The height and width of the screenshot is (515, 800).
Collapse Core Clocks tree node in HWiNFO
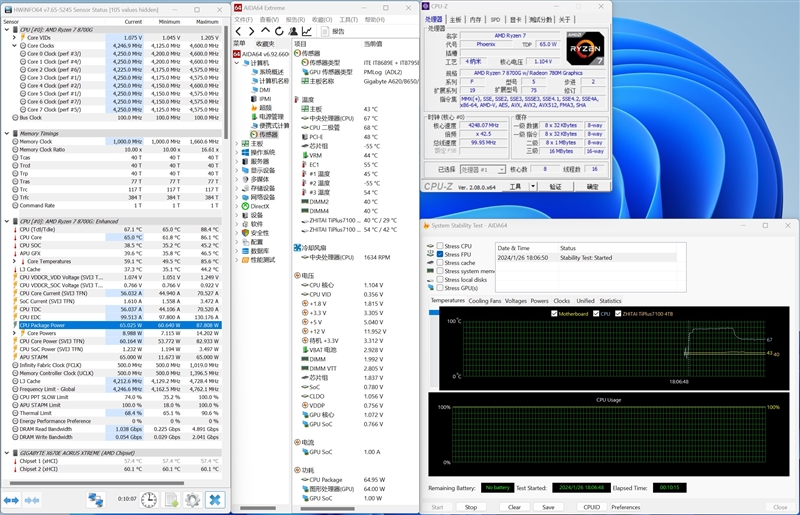[14, 45]
